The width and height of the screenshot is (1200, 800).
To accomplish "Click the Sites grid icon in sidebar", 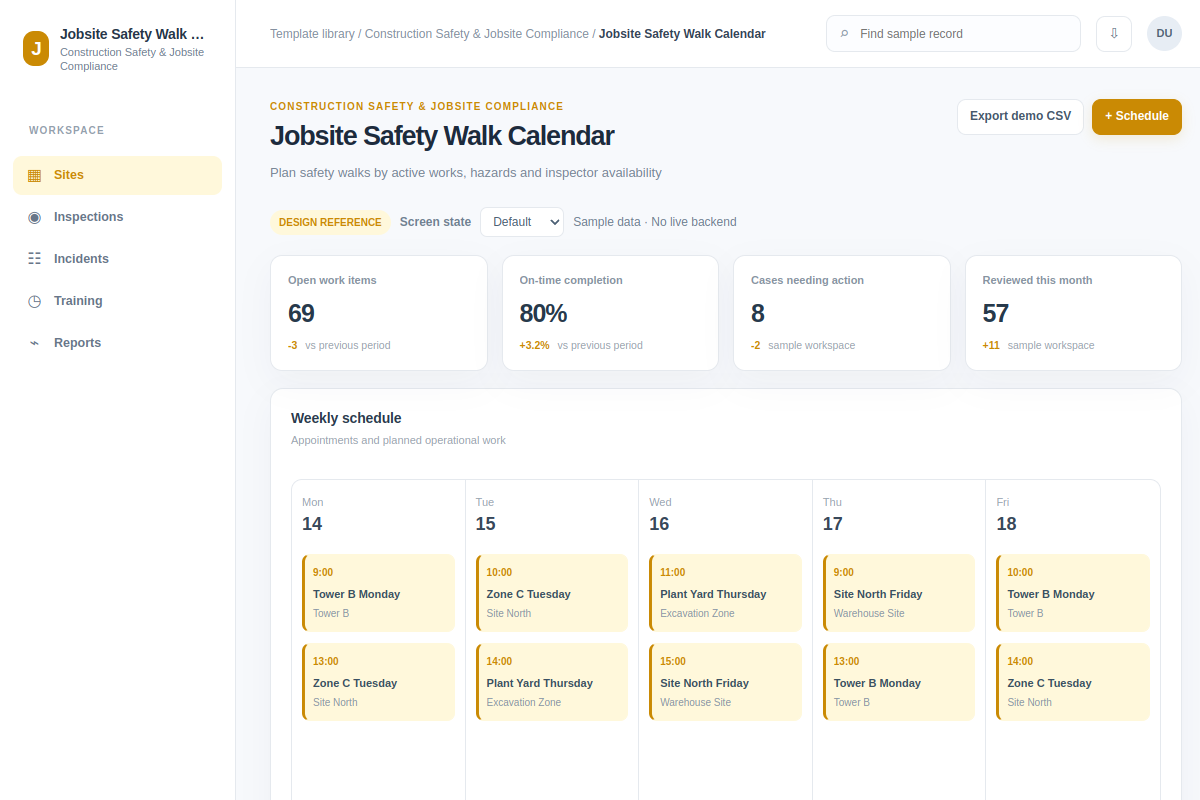I will click(x=34, y=175).
